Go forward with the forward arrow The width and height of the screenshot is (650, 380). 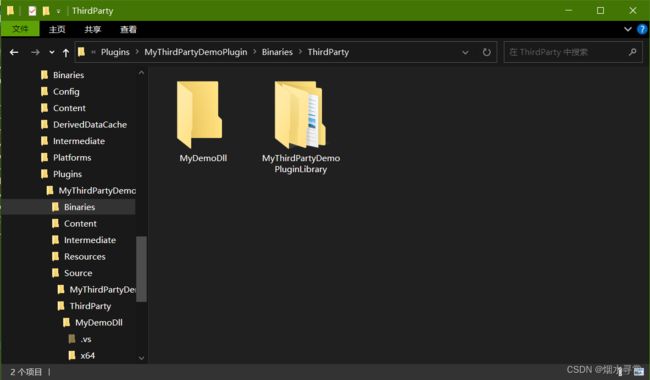[35, 52]
